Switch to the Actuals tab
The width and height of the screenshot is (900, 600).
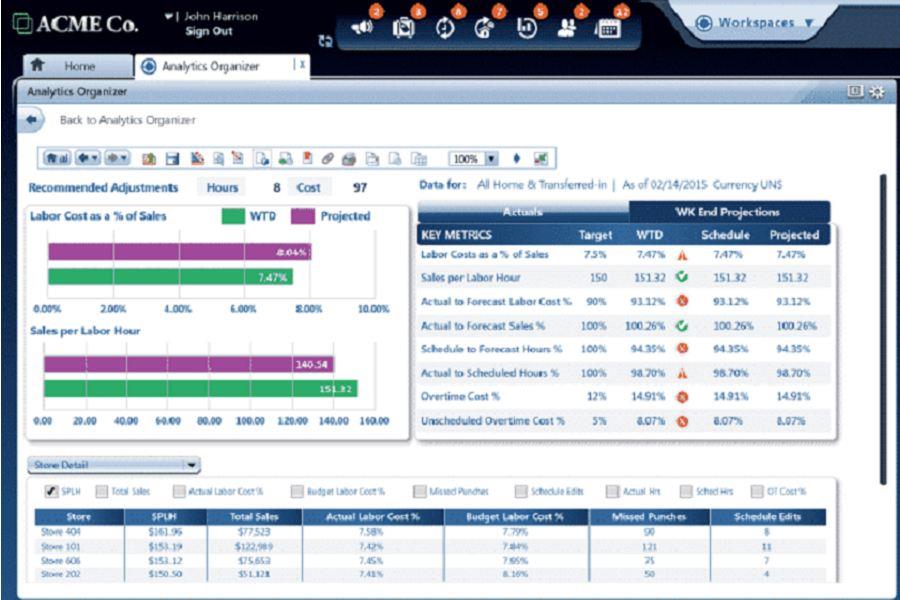522,212
